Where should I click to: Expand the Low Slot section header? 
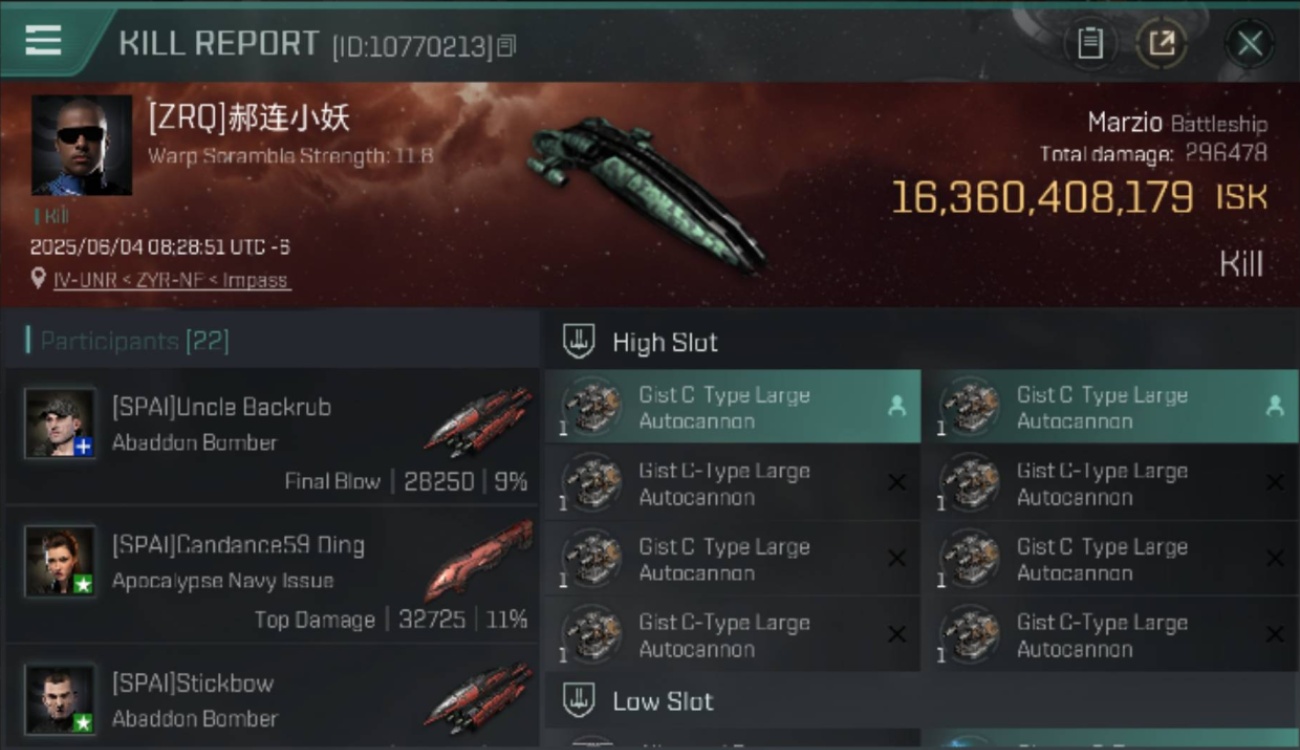(921, 701)
